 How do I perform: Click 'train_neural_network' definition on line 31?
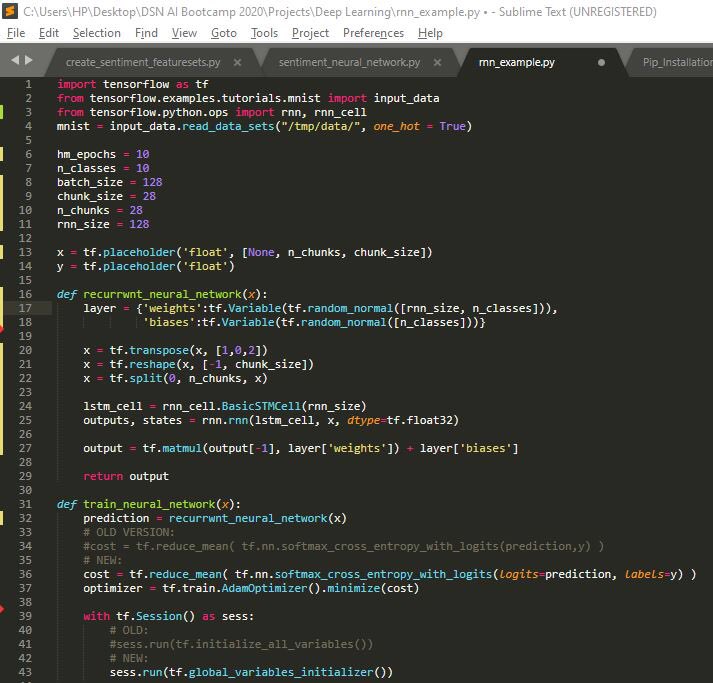point(149,504)
